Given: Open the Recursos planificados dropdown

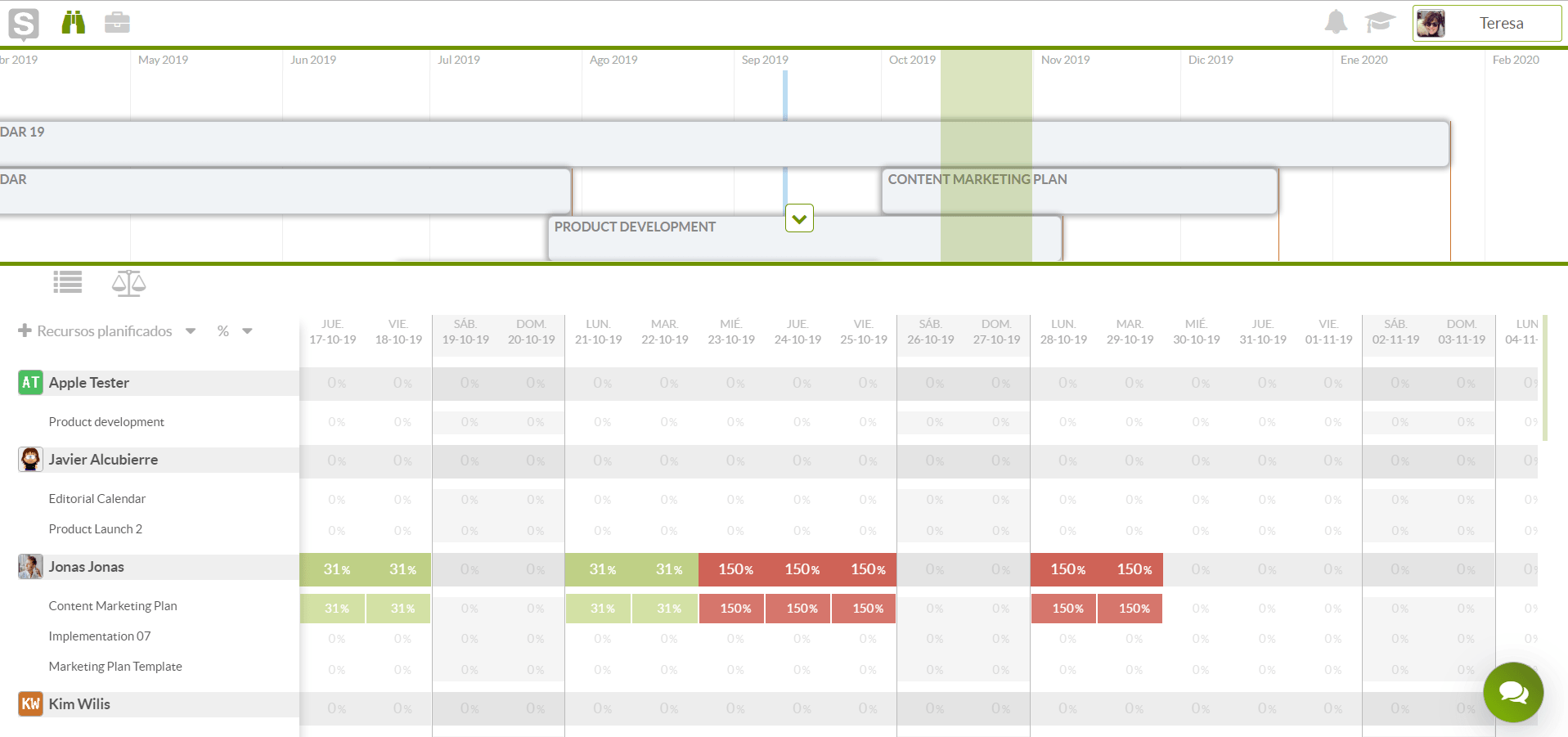Looking at the screenshot, I should tap(191, 331).
